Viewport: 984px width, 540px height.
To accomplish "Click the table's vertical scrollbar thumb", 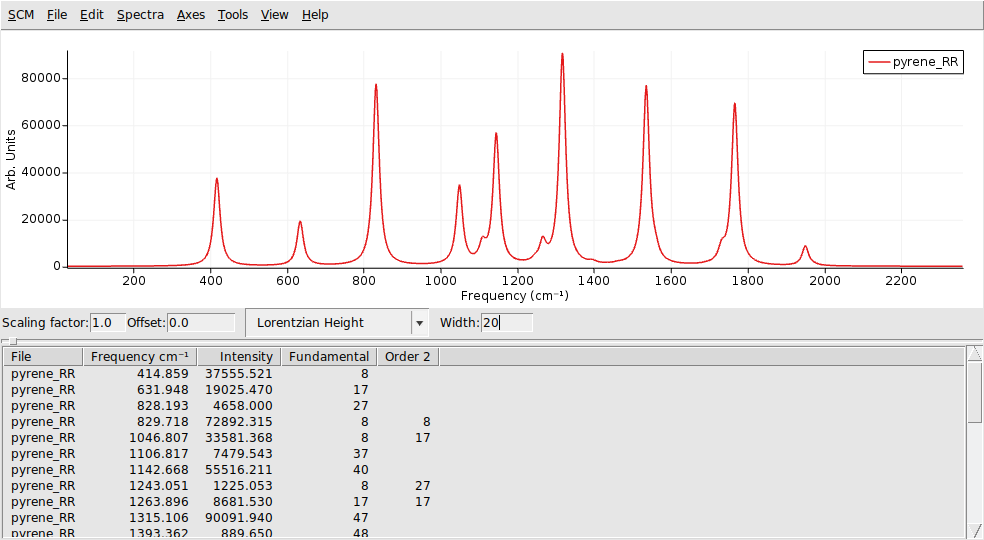I will [975, 395].
